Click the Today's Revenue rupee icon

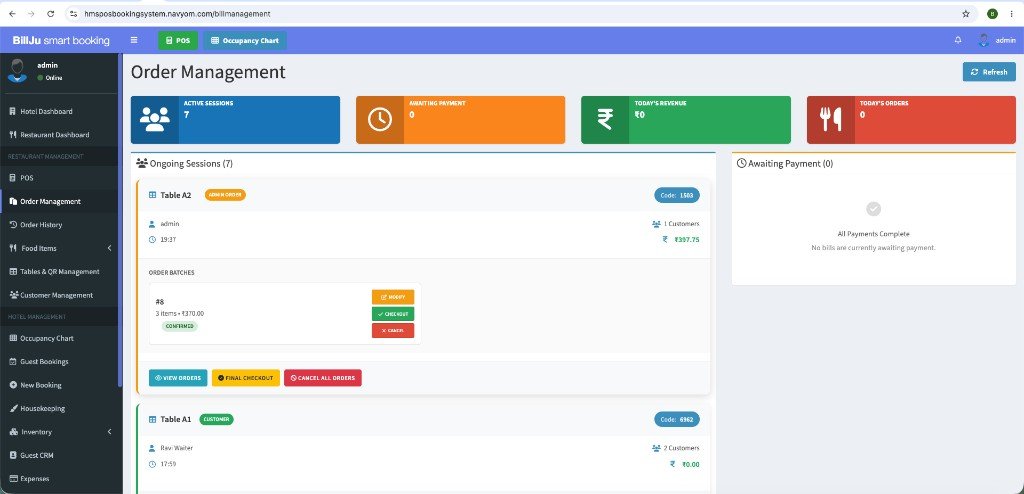tap(605, 120)
